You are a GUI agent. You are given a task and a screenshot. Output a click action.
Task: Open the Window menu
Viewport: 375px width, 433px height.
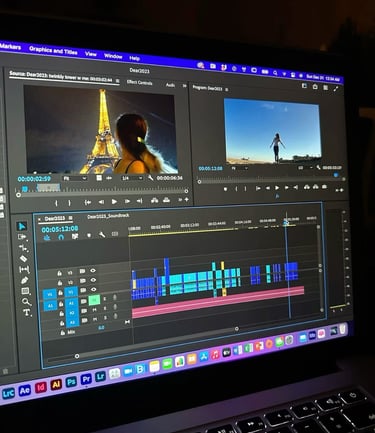pyautogui.click(x=113, y=56)
